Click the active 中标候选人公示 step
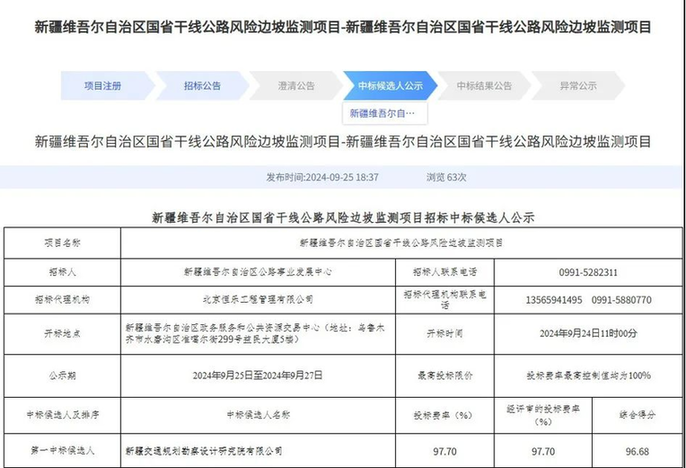686x468 pixels. tap(390, 86)
